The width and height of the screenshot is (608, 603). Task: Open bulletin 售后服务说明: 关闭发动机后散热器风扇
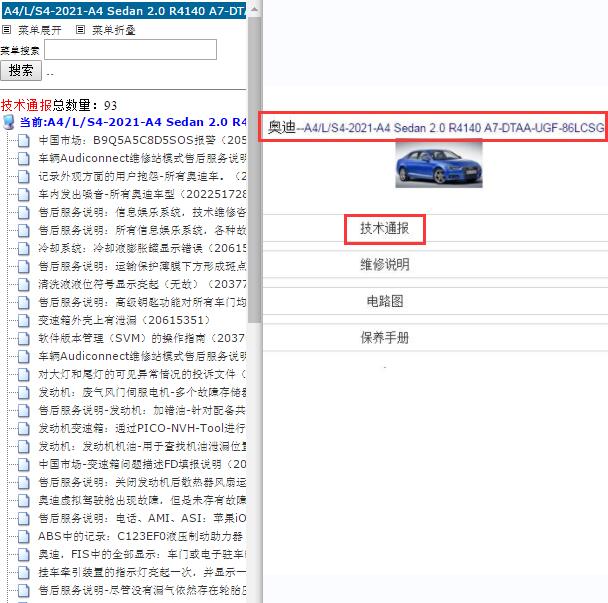click(x=142, y=482)
